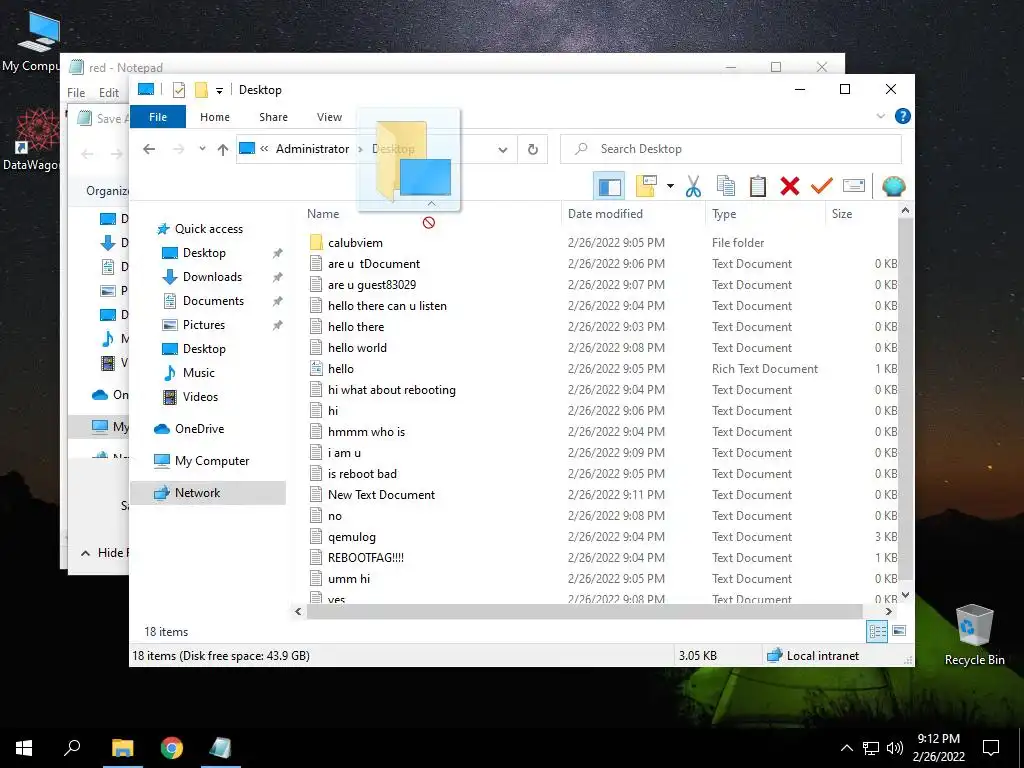The width and height of the screenshot is (1024, 768).
Task: Select the 'umm hi' file
Action: [x=349, y=579]
